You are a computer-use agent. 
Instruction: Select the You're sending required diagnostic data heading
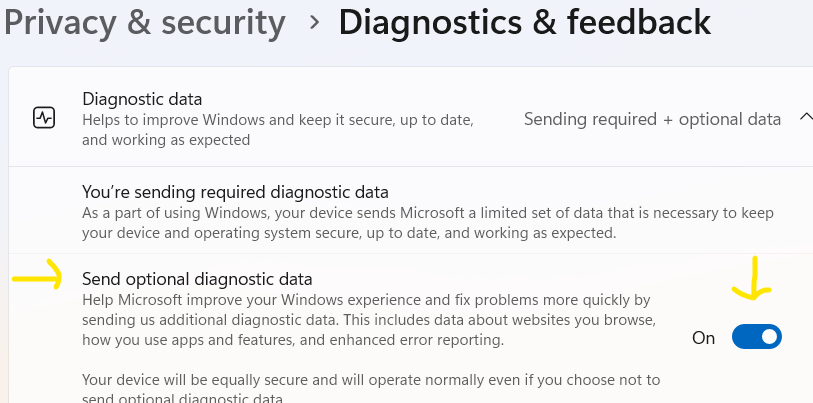tap(235, 192)
